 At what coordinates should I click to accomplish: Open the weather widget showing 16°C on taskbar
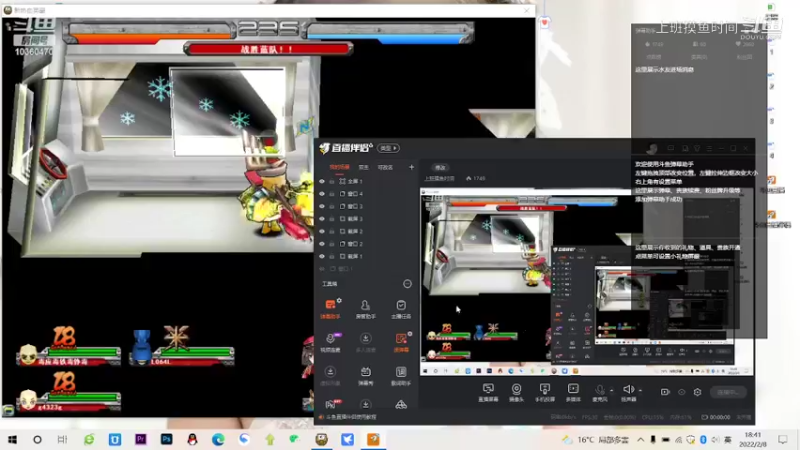click(x=594, y=439)
